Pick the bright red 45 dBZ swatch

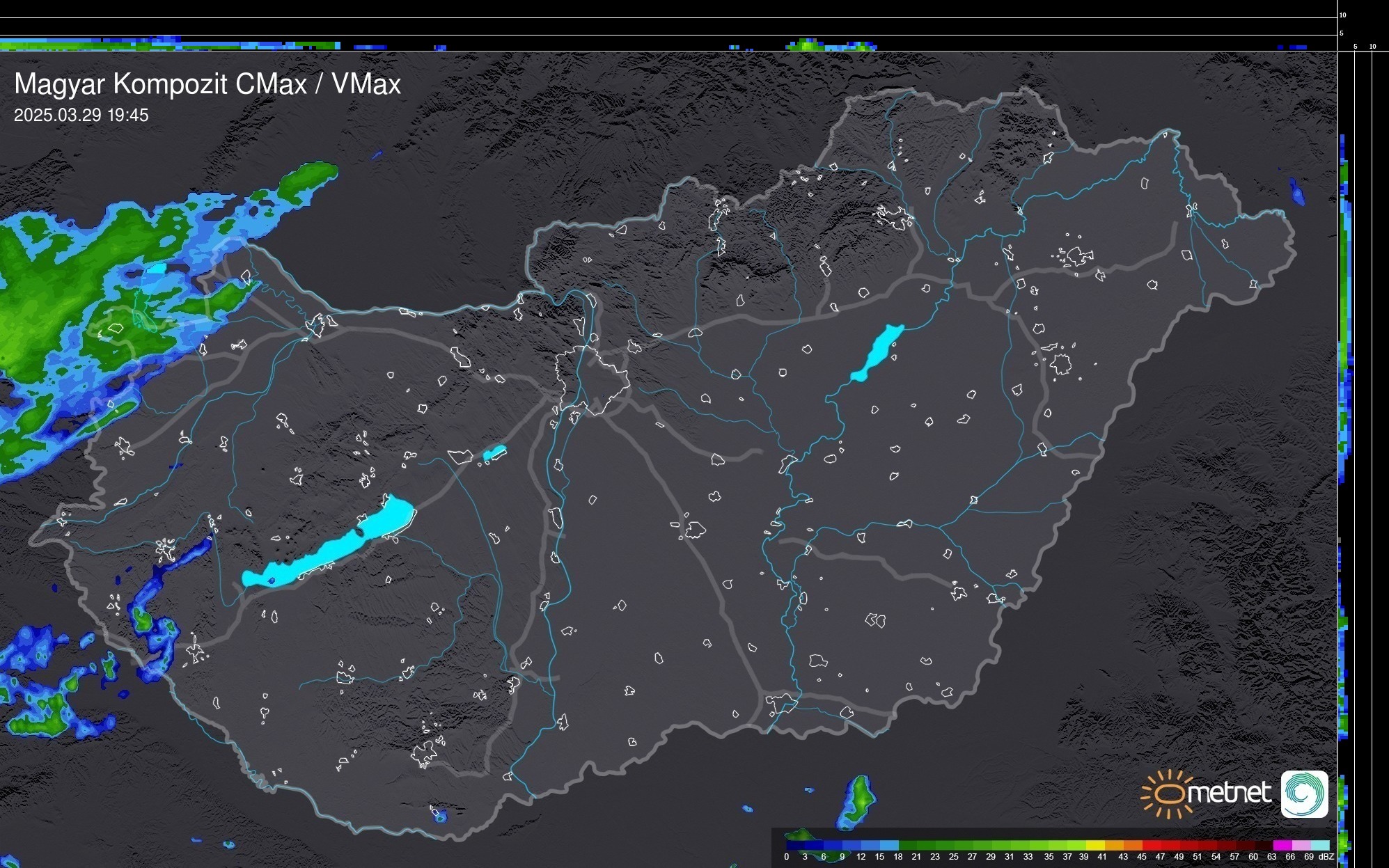pyautogui.click(x=1152, y=845)
